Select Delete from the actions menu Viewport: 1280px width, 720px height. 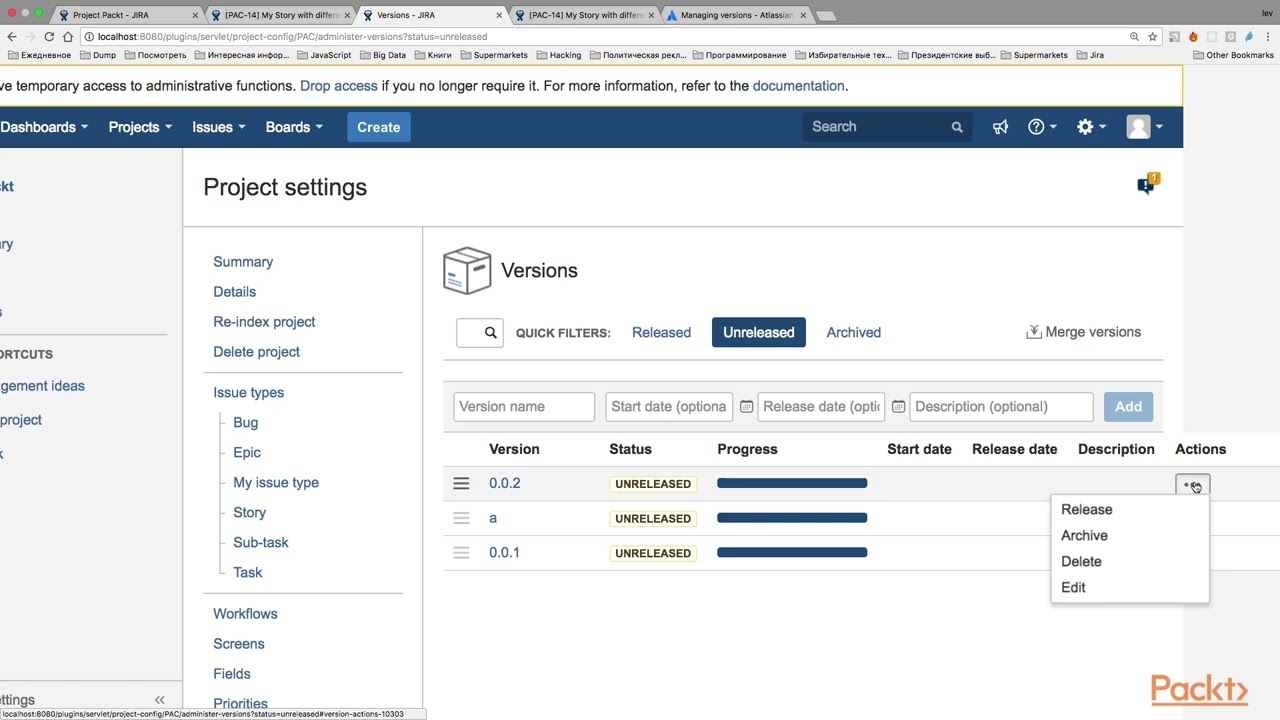coord(1081,561)
